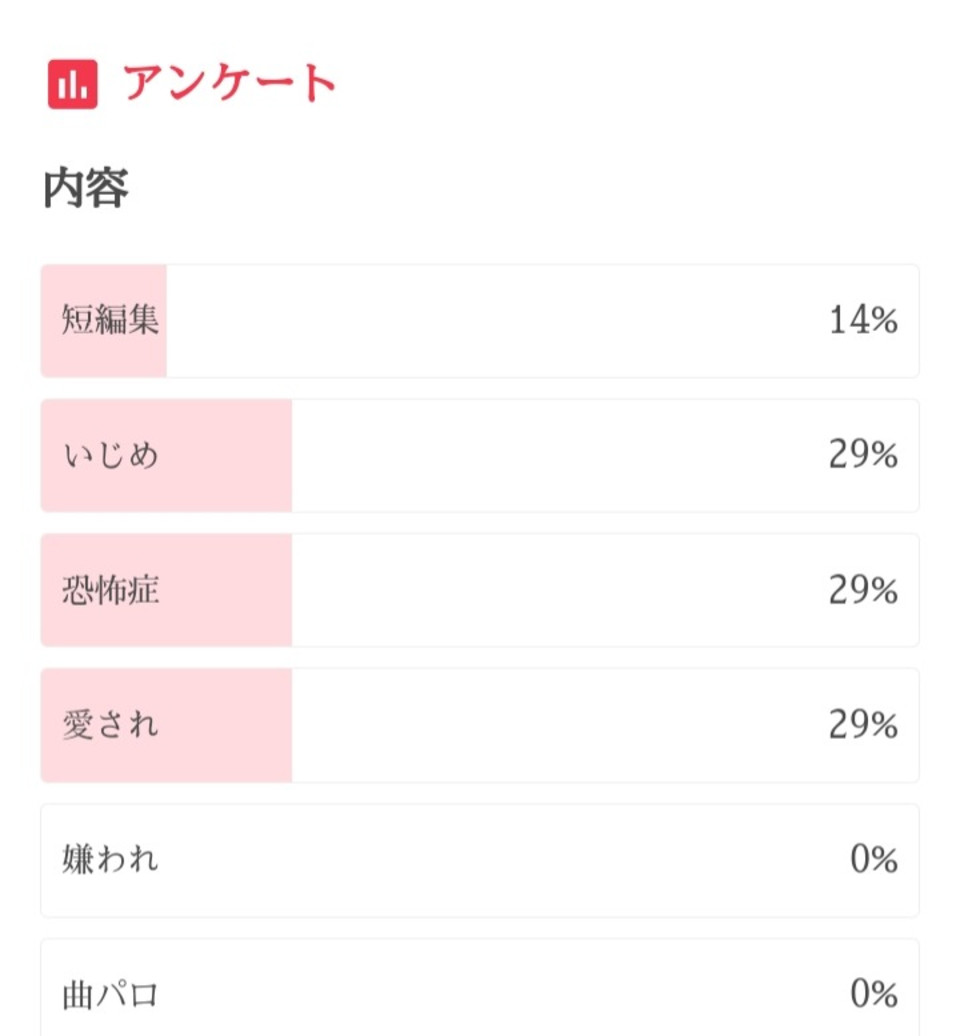Choose the 愛され poll option
This screenshot has height=1036, width=960.
coord(480,725)
